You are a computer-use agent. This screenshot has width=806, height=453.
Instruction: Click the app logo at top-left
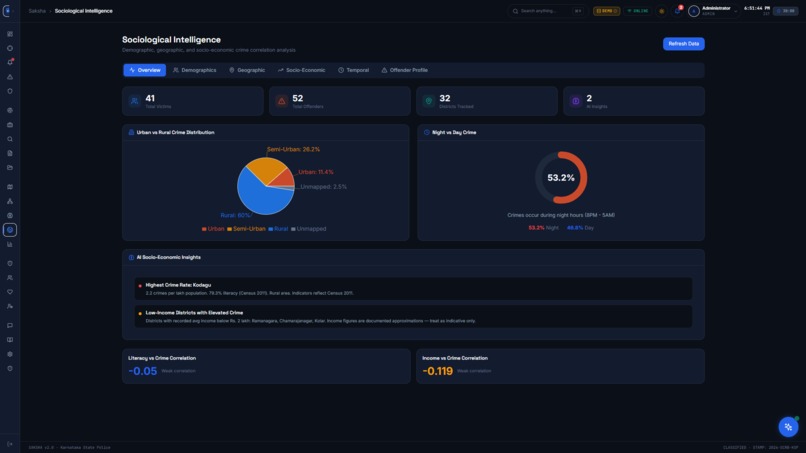pos(7,11)
